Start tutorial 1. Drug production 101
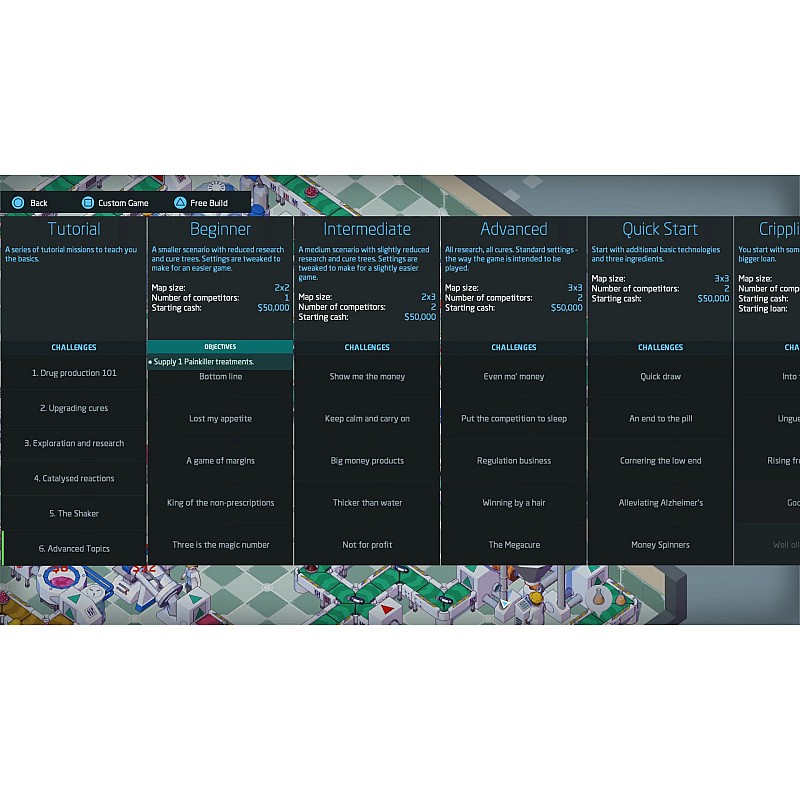800x800 pixels. pos(74,373)
